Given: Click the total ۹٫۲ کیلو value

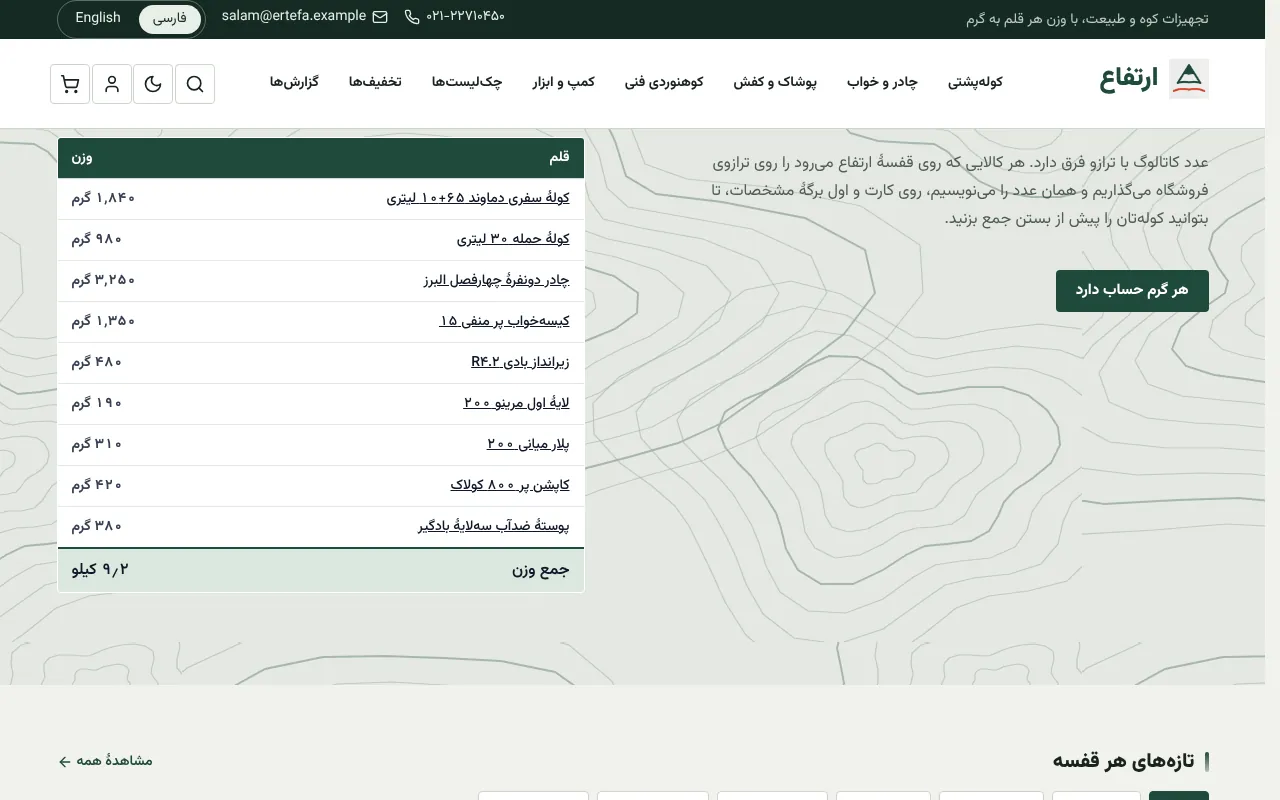Looking at the screenshot, I should point(100,570).
